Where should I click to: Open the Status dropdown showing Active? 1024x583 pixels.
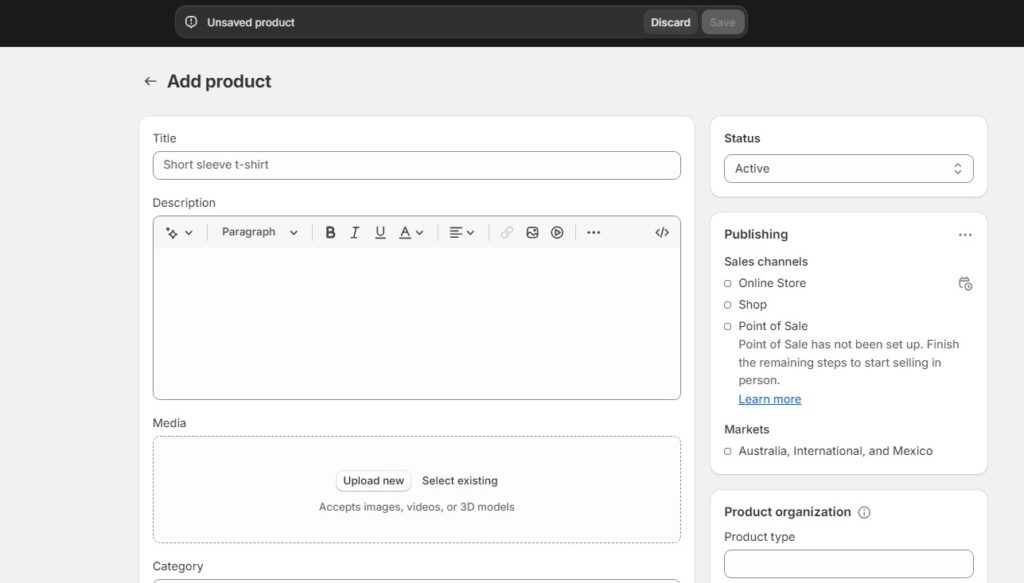848,168
